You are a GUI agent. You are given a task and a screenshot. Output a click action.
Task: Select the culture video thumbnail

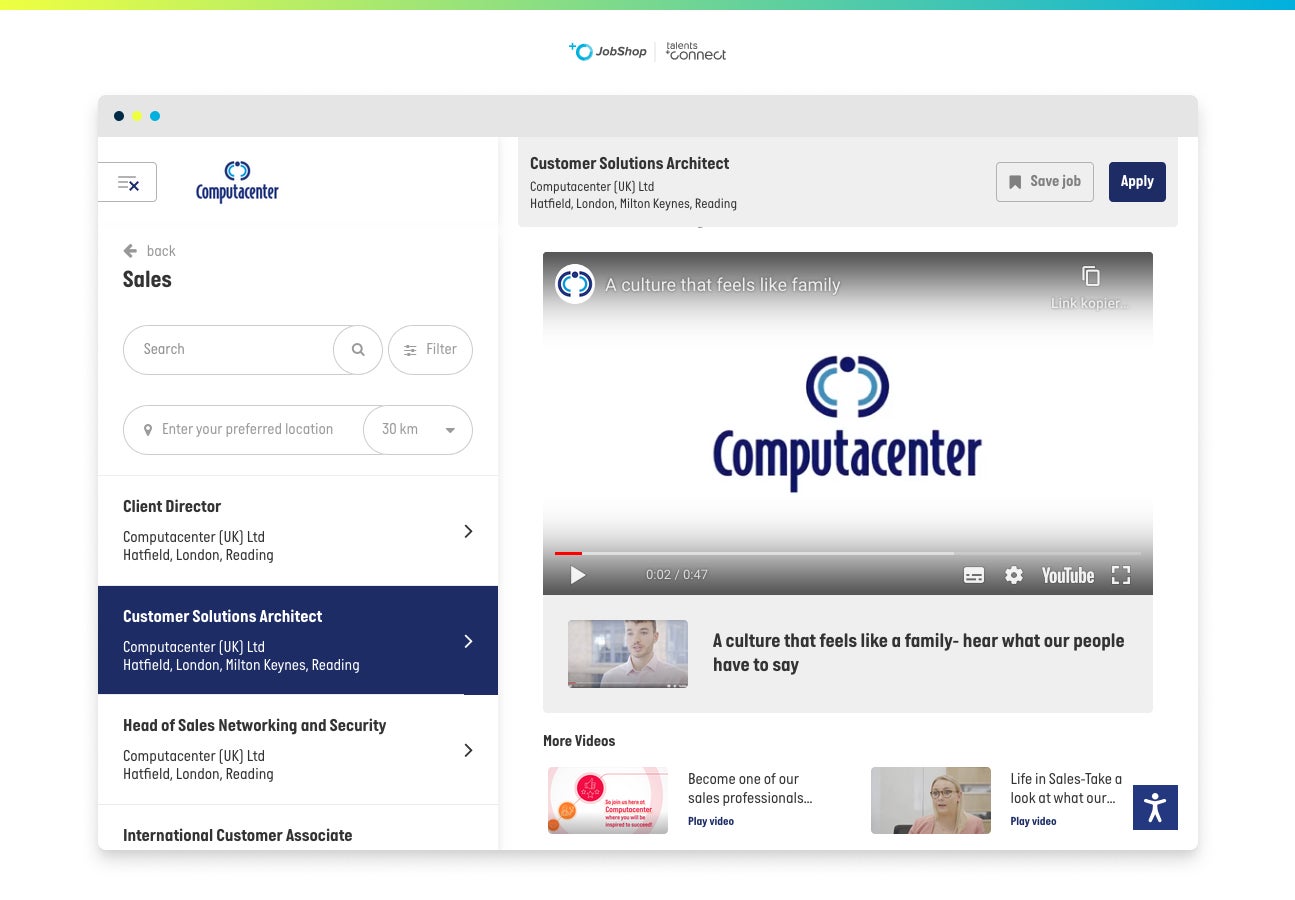click(x=628, y=654)
